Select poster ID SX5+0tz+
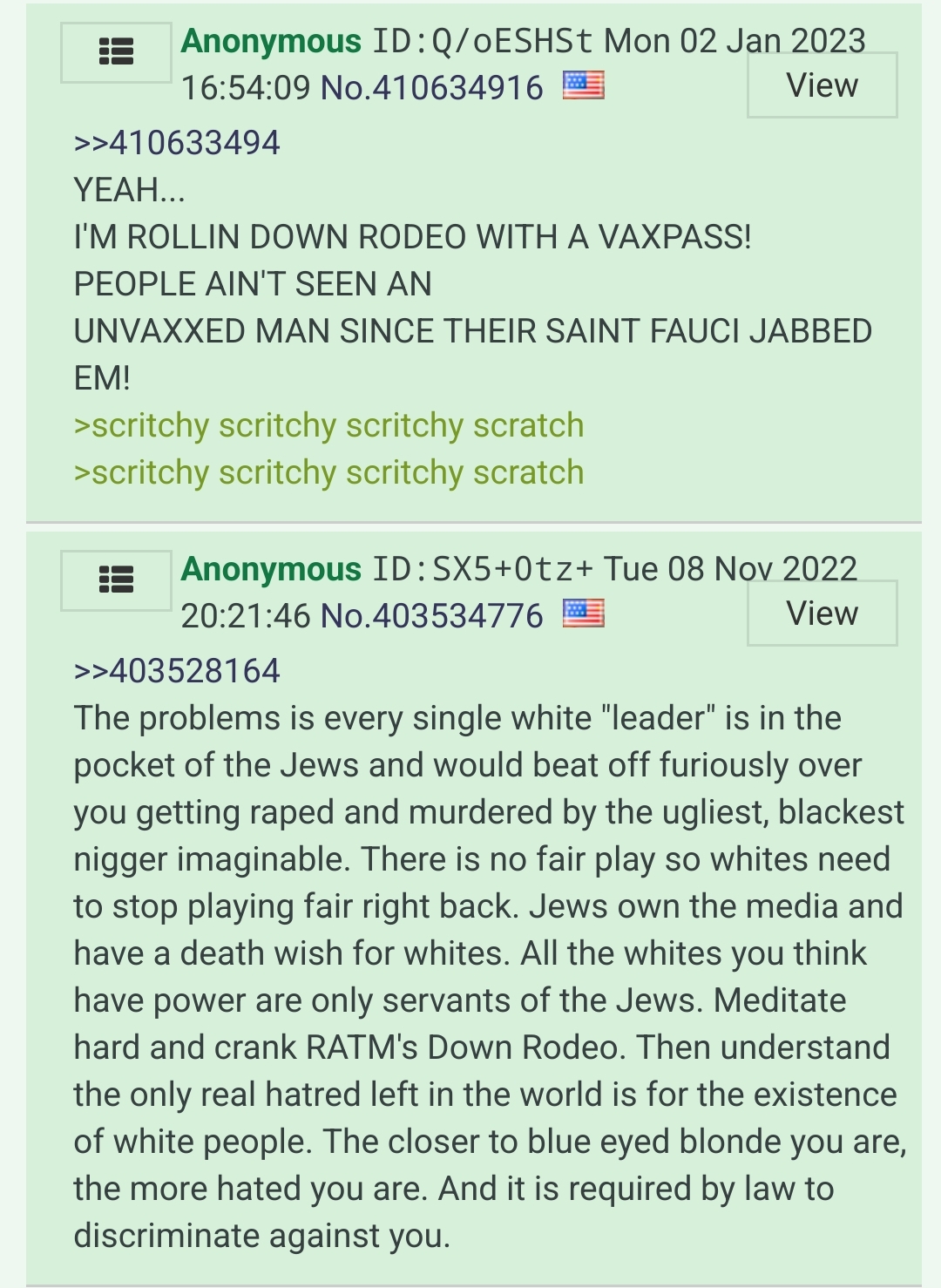Screen dimensions: 941x1288 (x=483, y=569)
